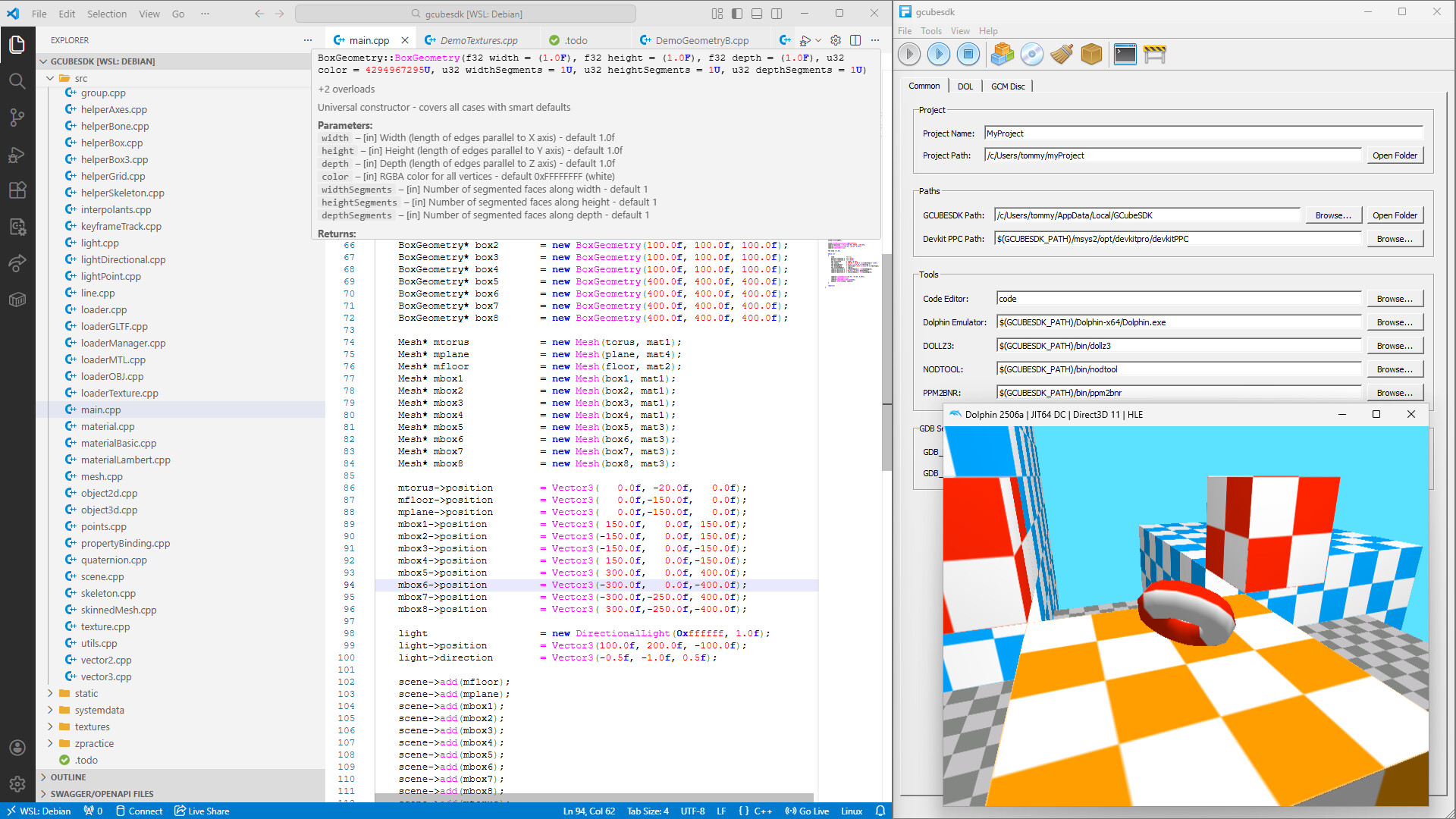This screenshot has height=819, width=1456.
Task: Collapse the src folder in Explorer
Action: click(x=50, y=78)
